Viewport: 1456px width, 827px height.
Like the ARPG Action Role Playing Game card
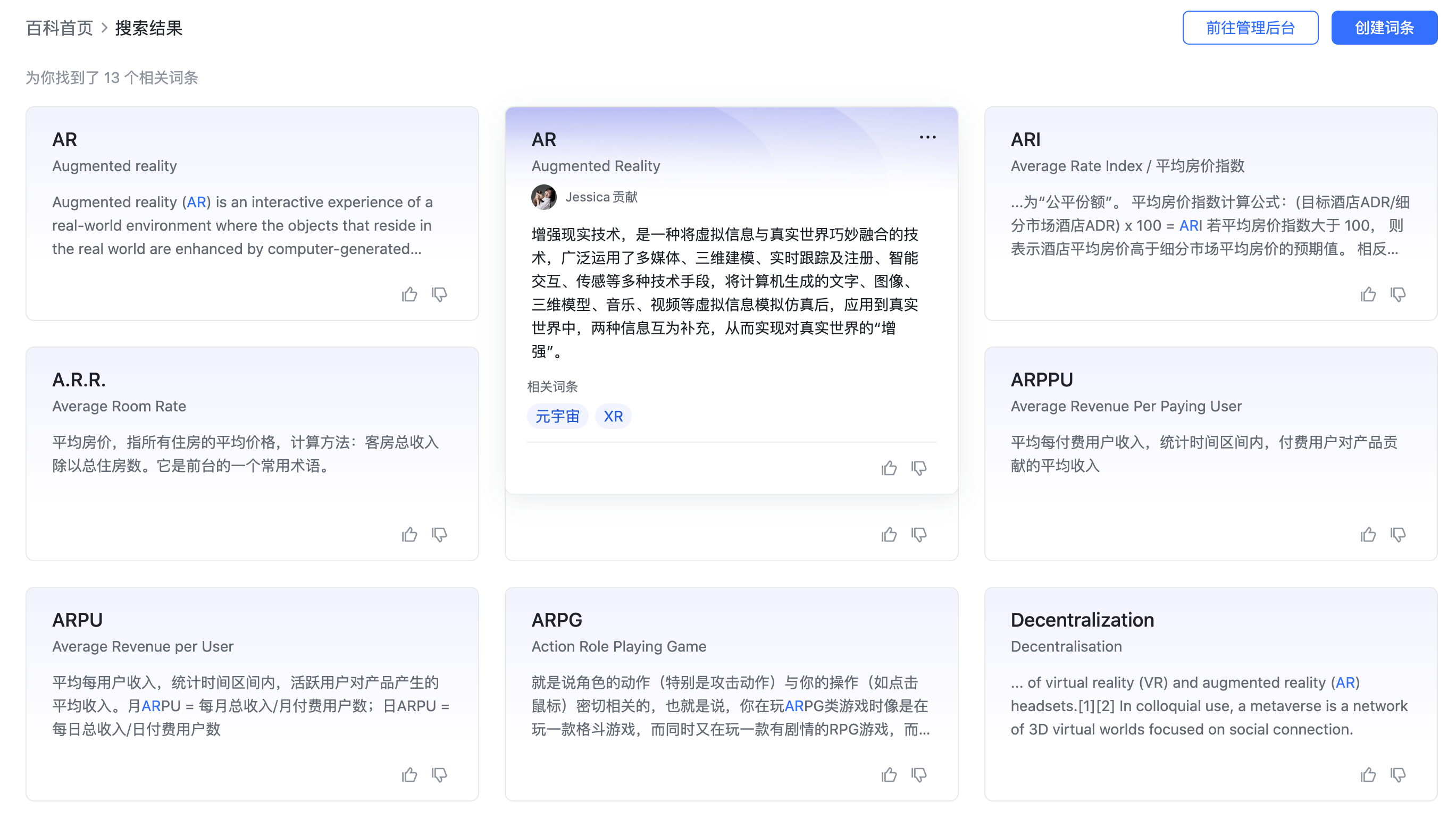889,775
